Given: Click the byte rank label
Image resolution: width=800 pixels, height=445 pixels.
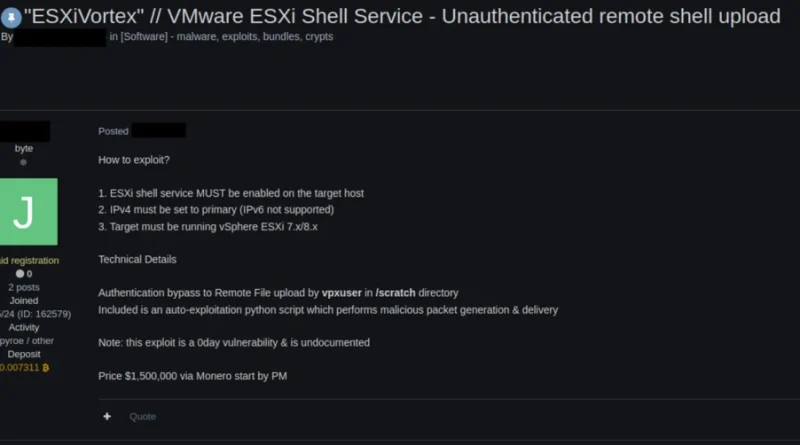Looking at the screenshot, I should pyautogui.click(x=23, y=149).
